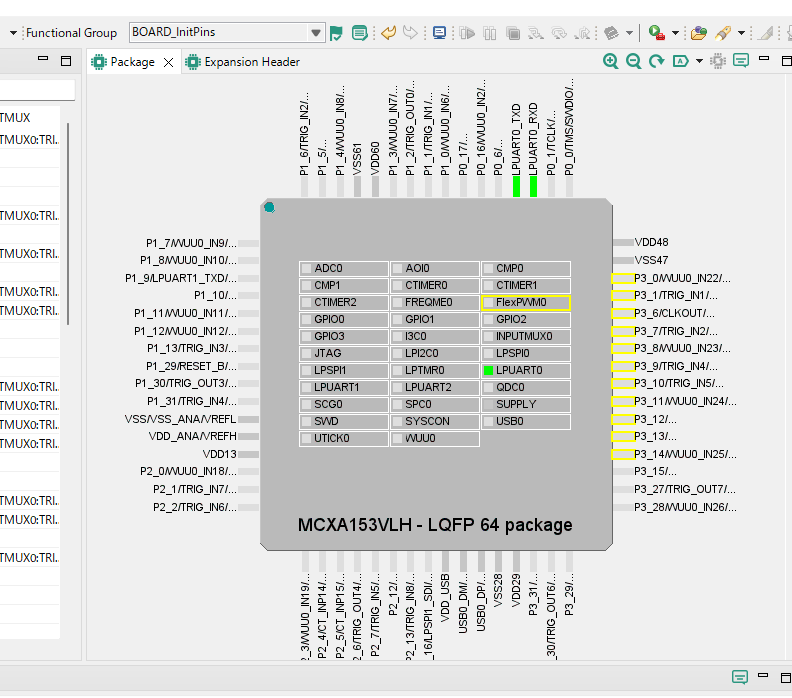Viewport: 792px width, 698px height.
Task: Click the blue monitor icon in toolbar
Action: tap(439, 33)
